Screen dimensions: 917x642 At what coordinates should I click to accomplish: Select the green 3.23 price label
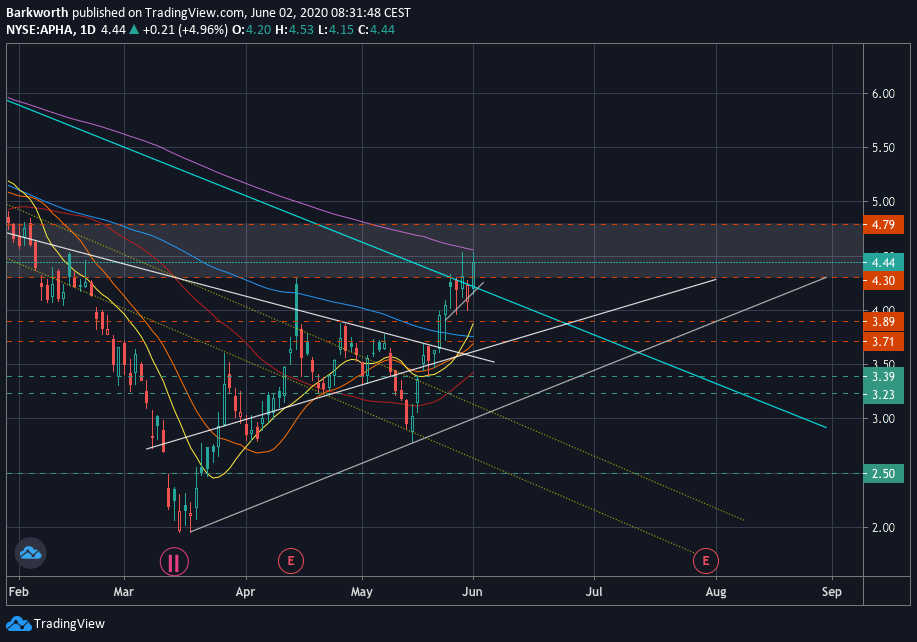(x=883, y=395)
